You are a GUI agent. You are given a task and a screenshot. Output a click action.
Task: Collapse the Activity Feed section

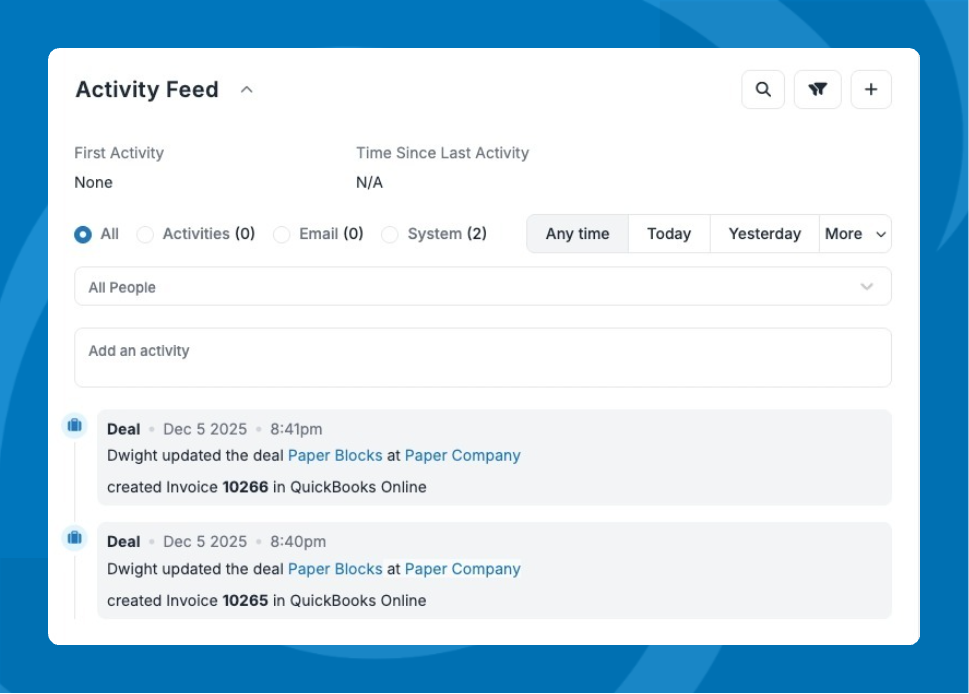coord(247,90)
